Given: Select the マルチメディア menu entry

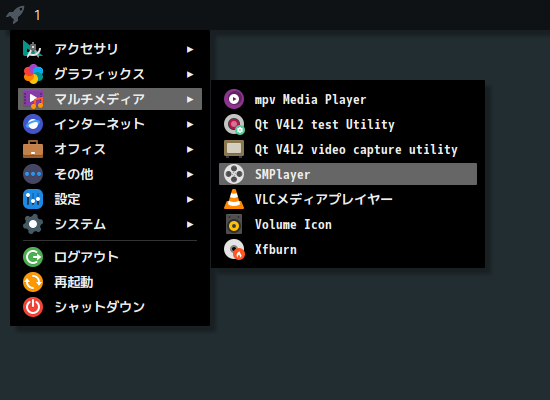Looking at the screenshot, I should click(110, 99).
